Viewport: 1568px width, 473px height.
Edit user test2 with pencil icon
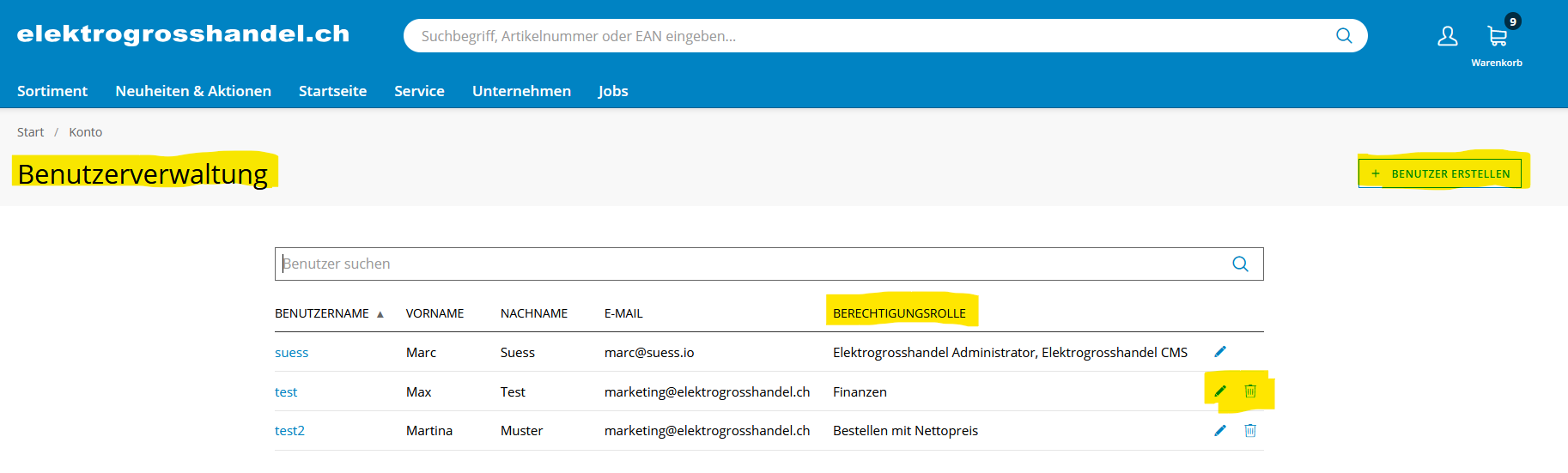tap(1220, 430)
